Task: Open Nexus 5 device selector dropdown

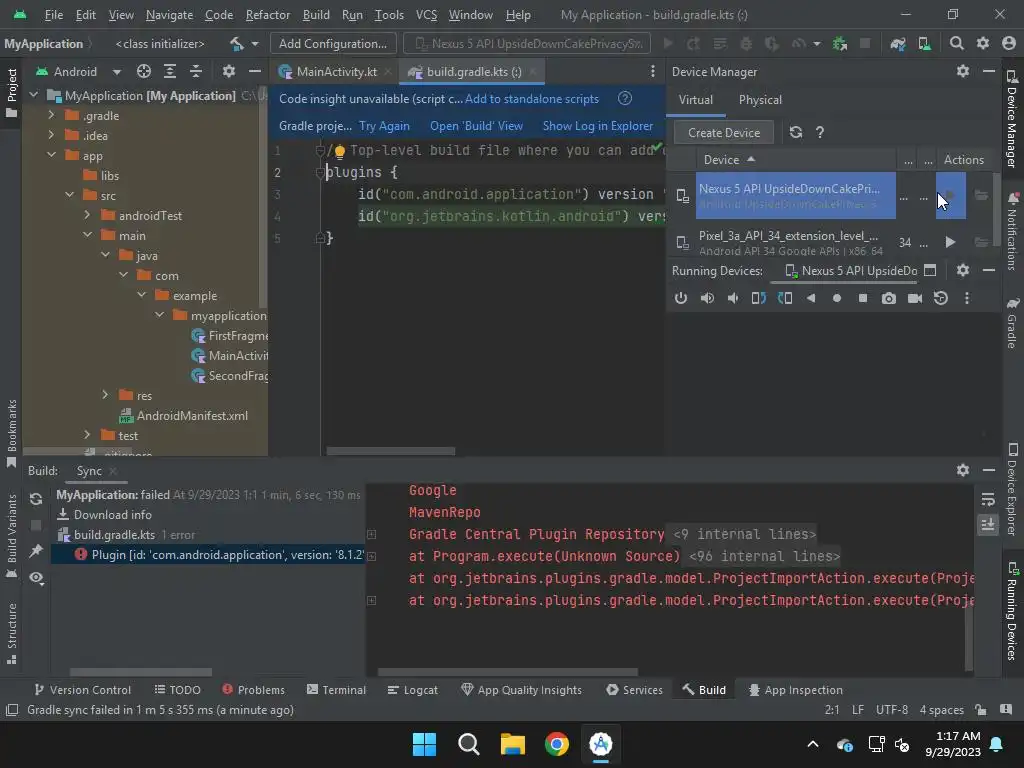Action: (526, 44)
